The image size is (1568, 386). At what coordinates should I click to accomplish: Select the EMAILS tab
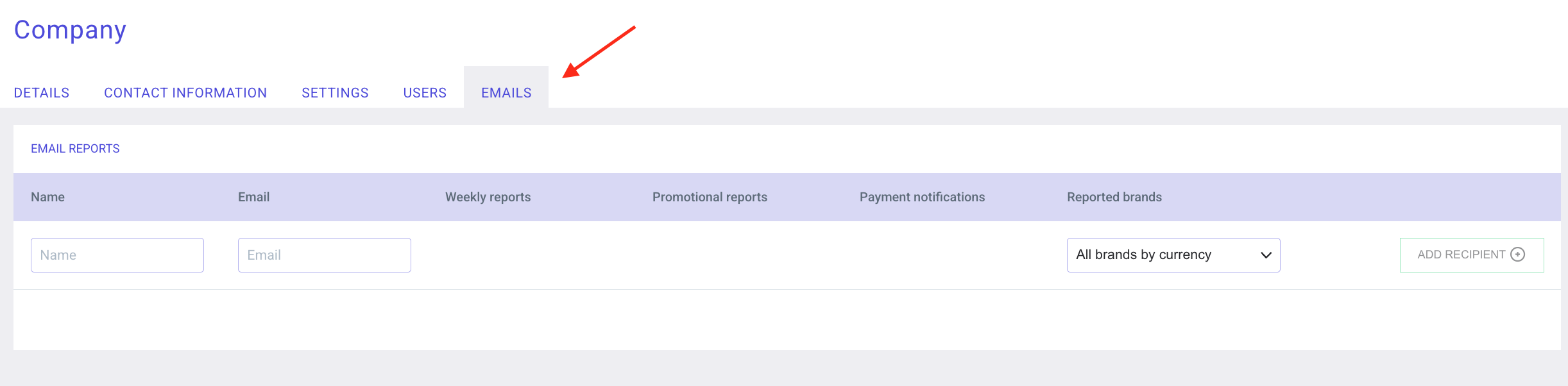(506, 92)
